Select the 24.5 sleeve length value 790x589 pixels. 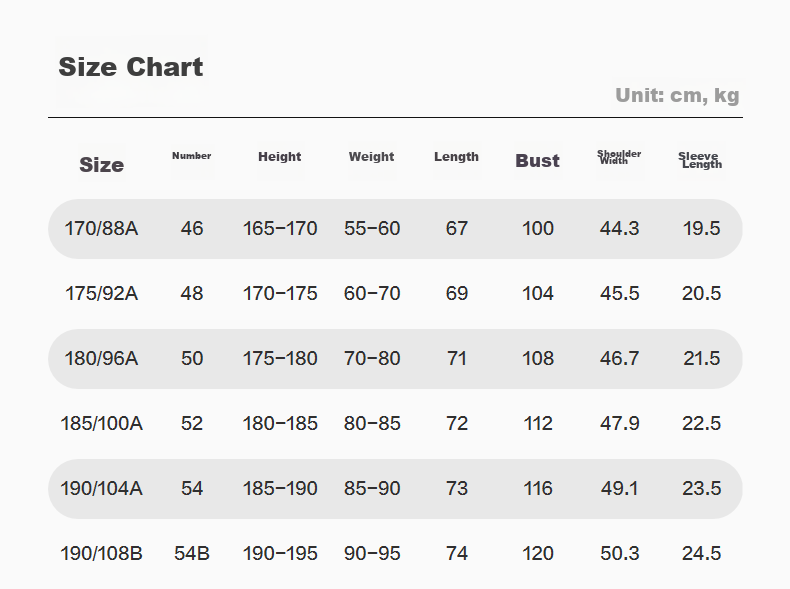tap(701, 554)
